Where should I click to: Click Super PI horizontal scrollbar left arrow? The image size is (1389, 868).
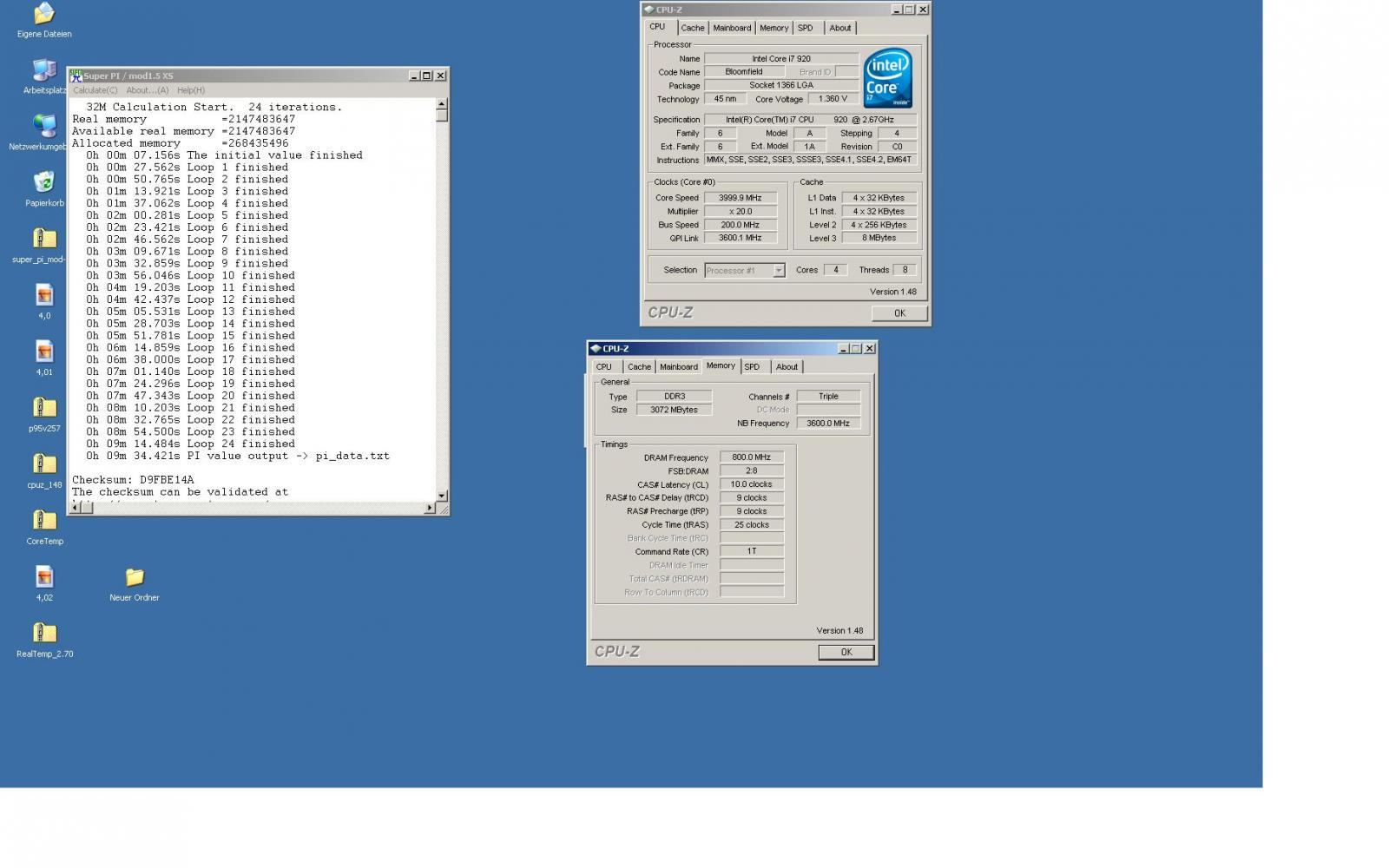point(75,508)
